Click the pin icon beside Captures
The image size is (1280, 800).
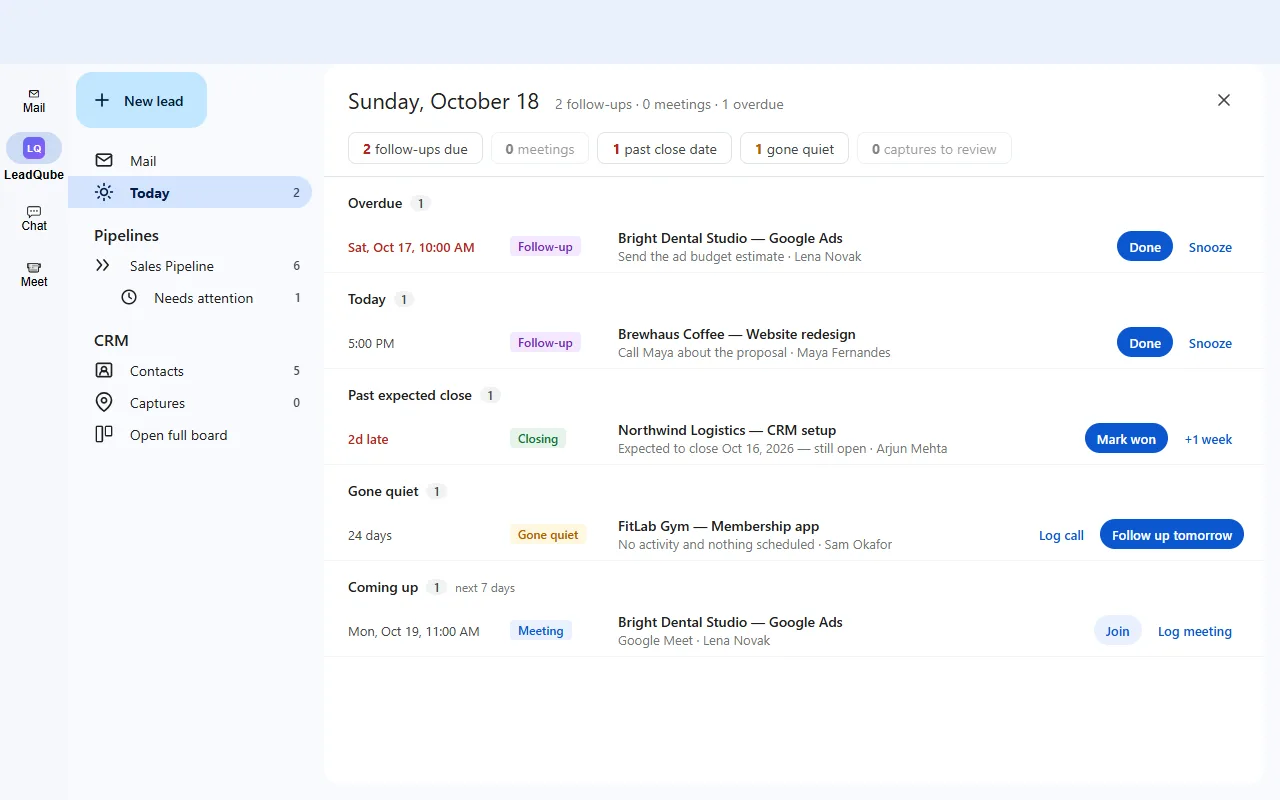tap(104, 402)
